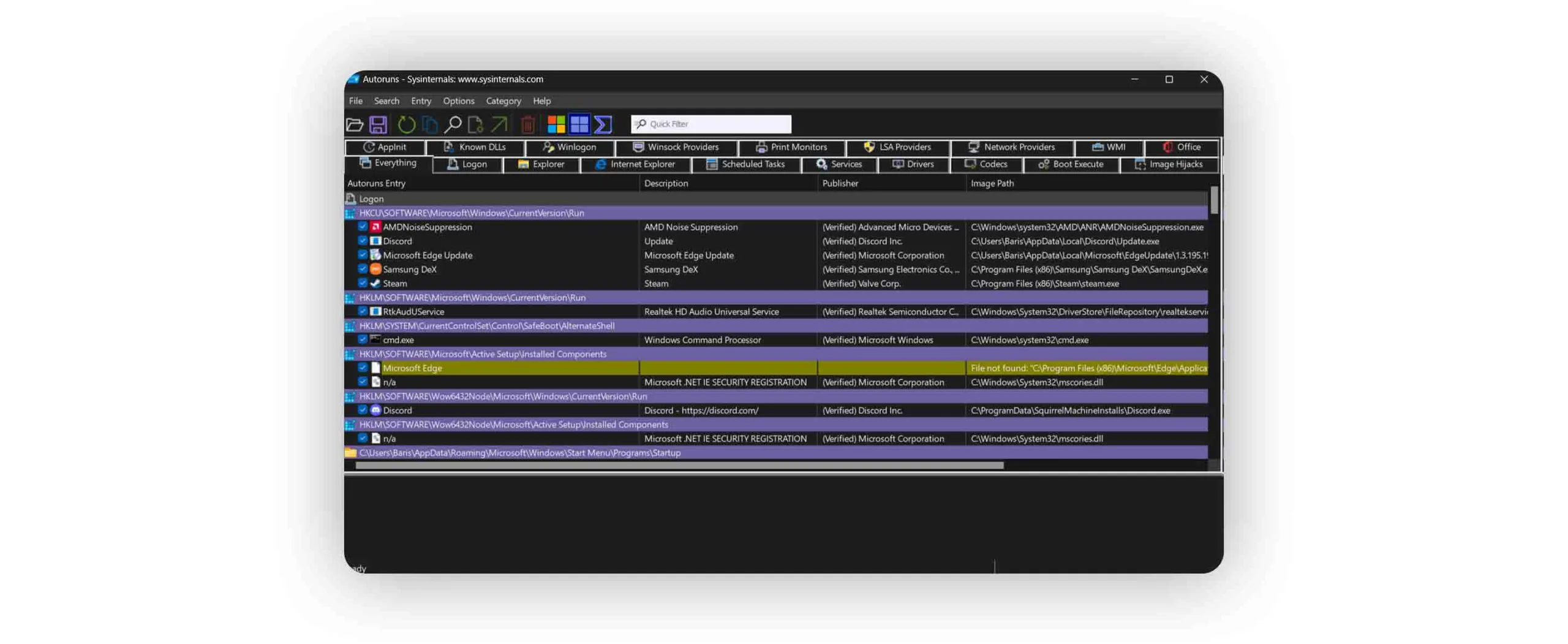
Task: Open the Entry menu
Action: click(421, 101)
